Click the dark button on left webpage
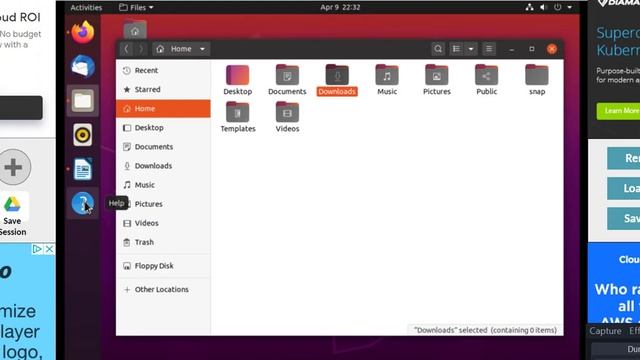Screen dimensions: 640x360 [21, 108]
